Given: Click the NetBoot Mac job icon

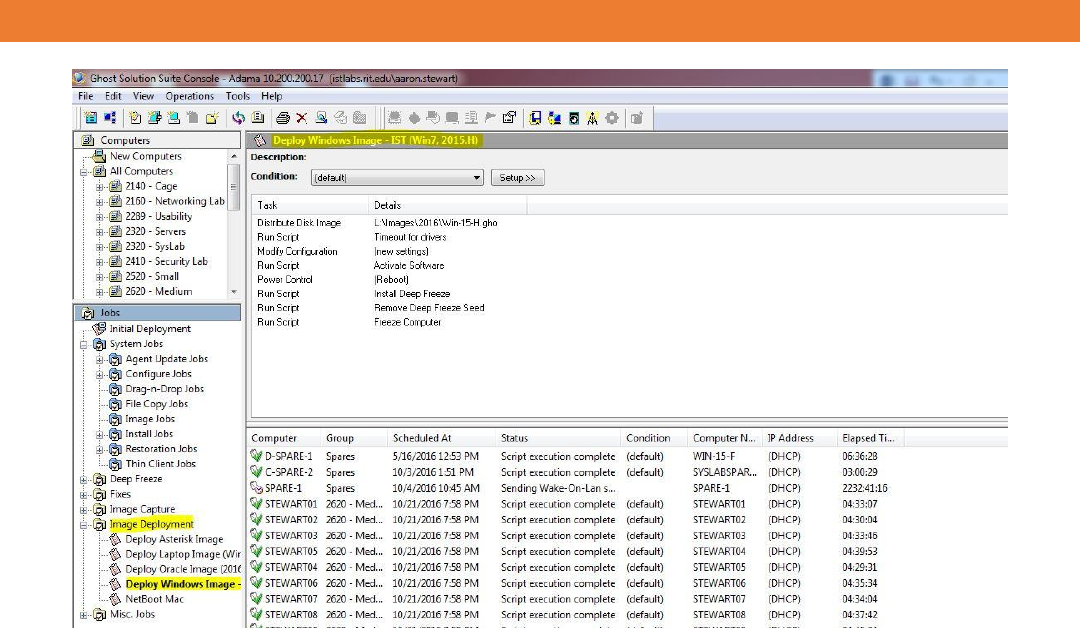Looking at the screenshot, I should tap(115, 599).
